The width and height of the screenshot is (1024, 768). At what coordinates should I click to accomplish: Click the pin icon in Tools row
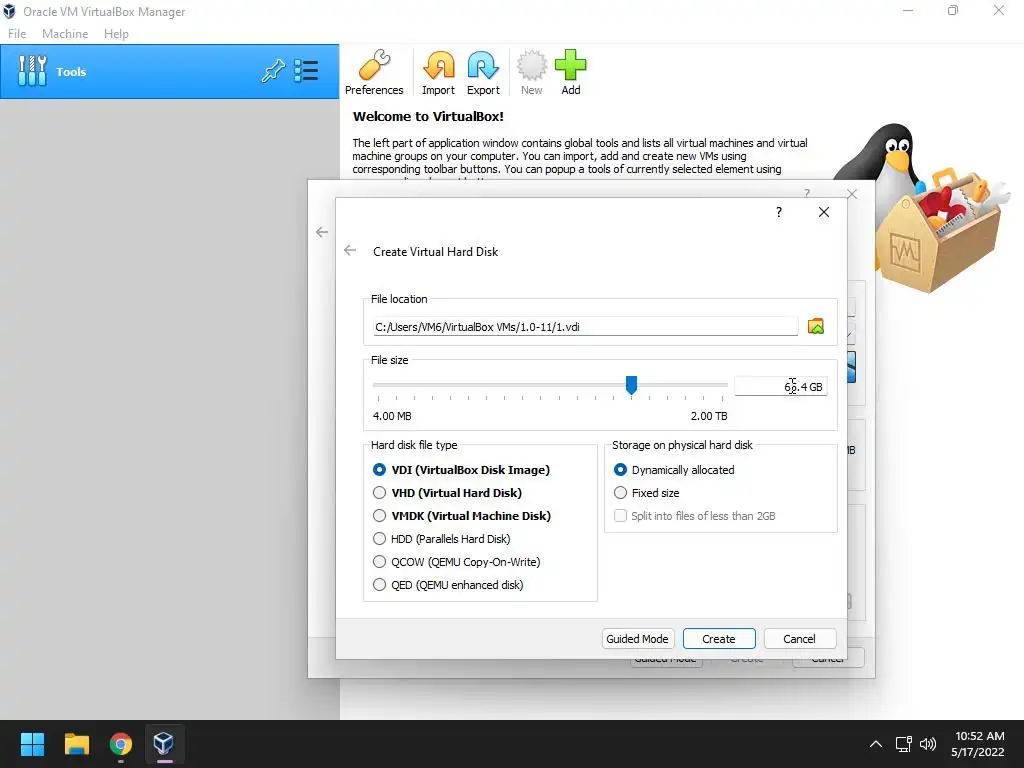pyautogui.click(x=273, y=71)
